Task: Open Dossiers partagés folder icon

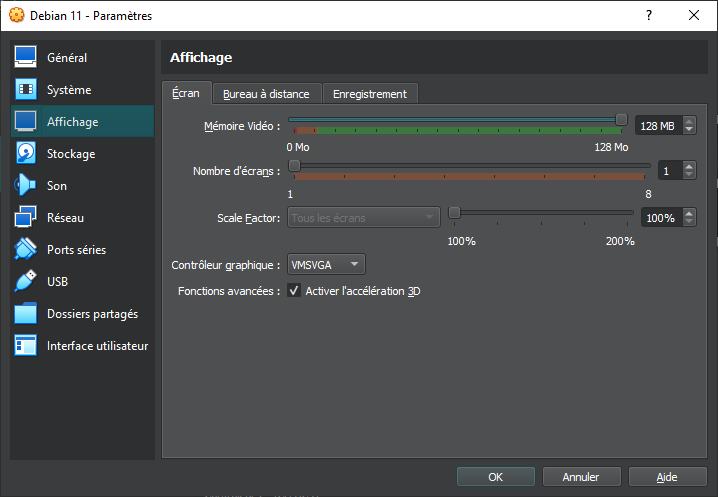Action: [x=26, y=314]
